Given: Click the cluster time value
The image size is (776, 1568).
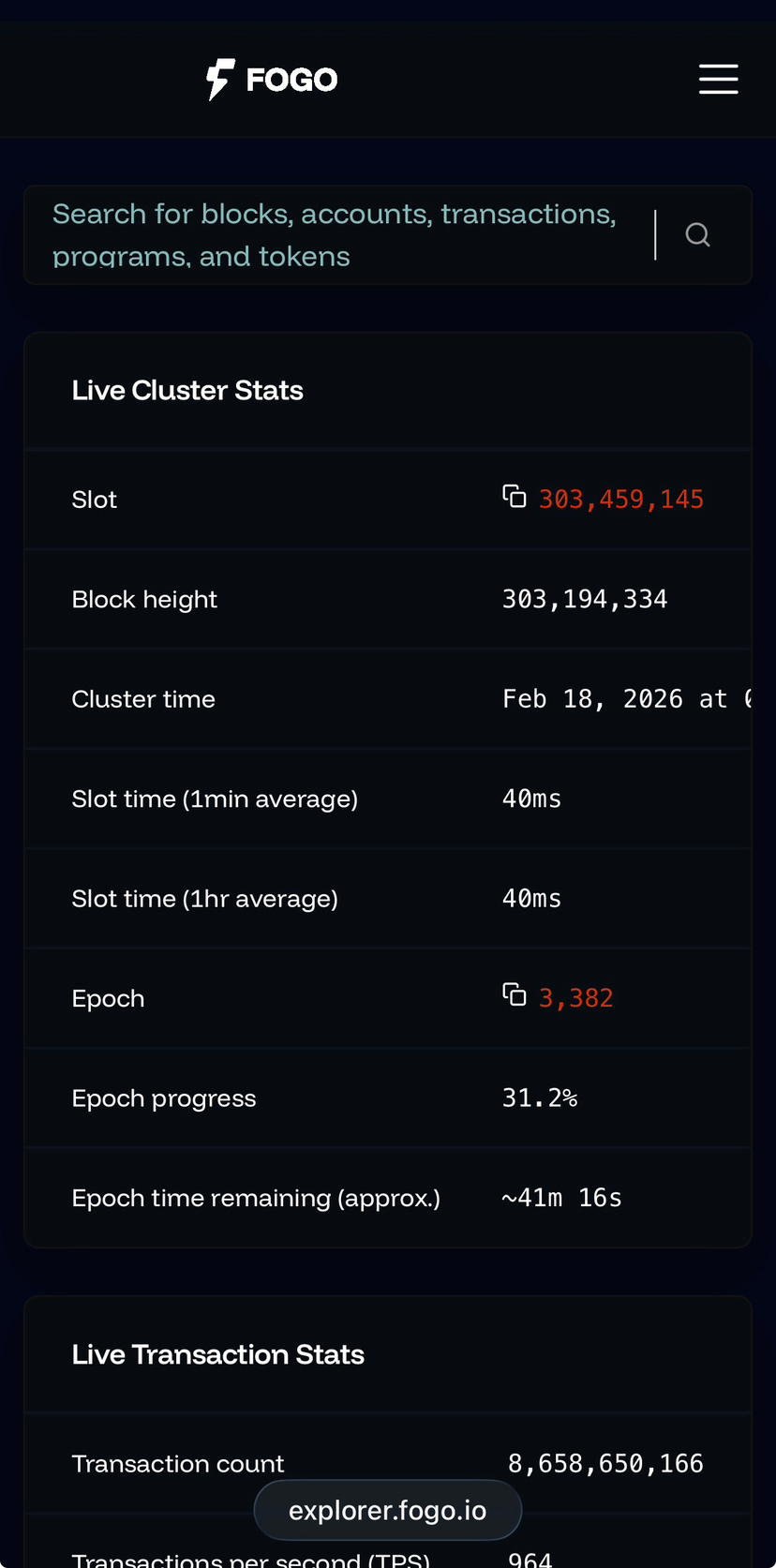Looking at the screenshot, I should click(x=626, y=699).
